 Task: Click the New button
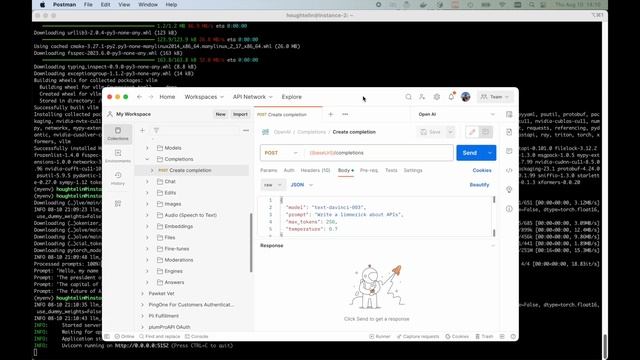(220, 114)
